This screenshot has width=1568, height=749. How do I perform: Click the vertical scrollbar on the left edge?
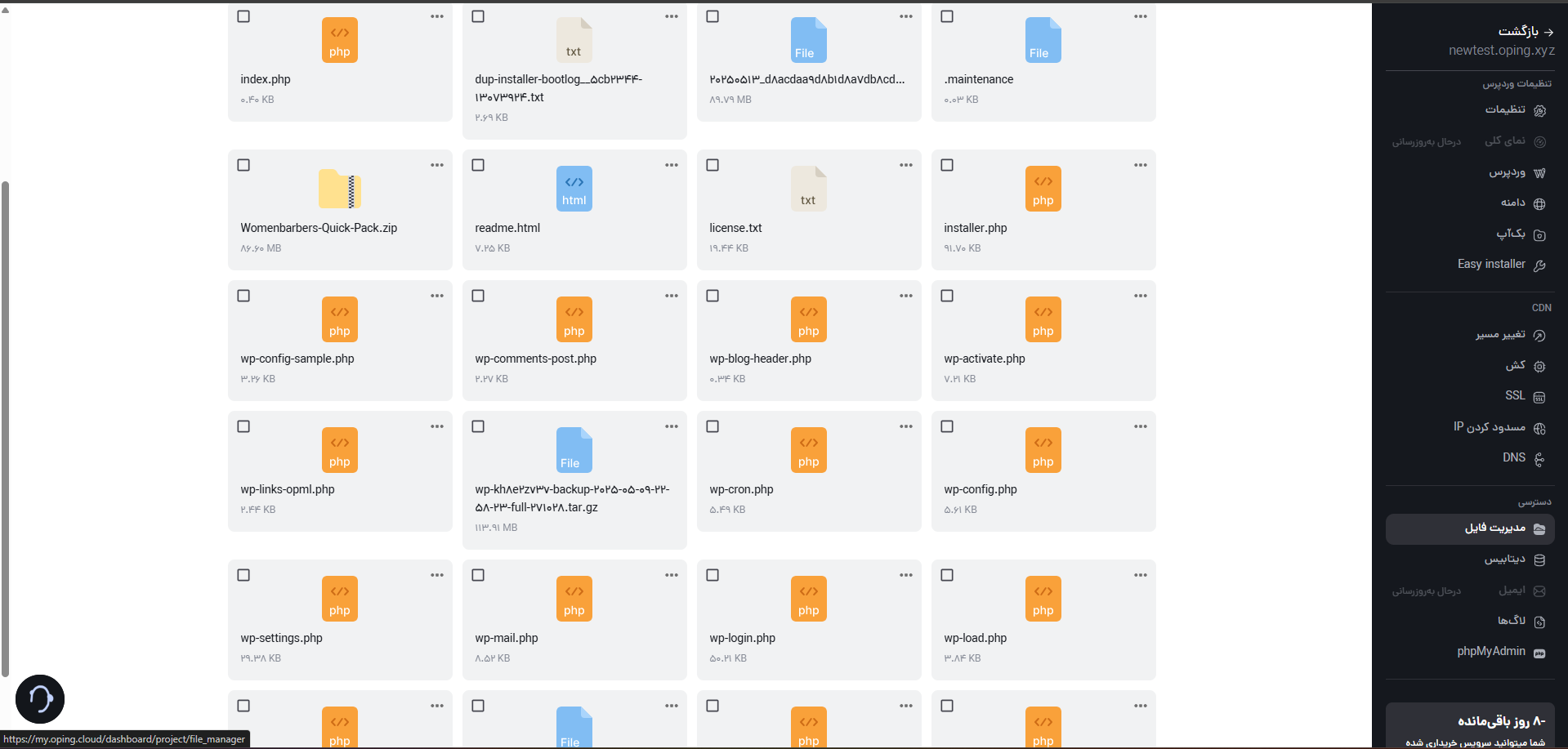[6, 429]
